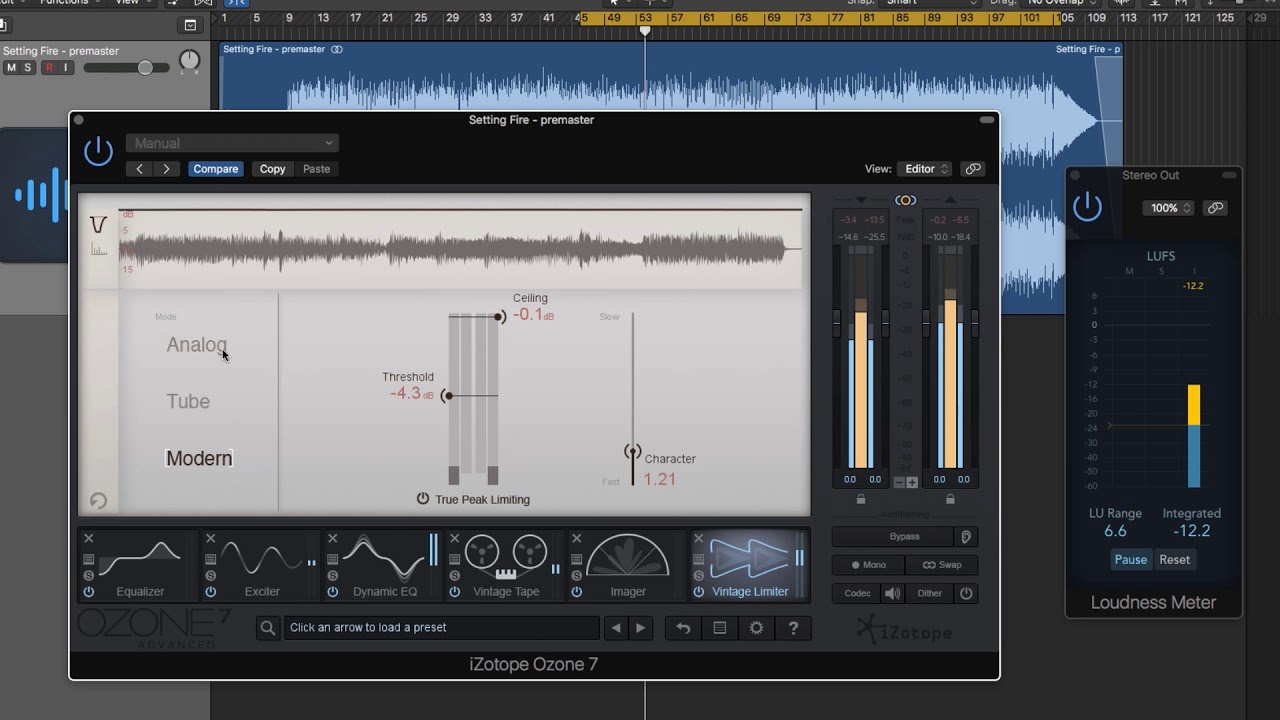Click the Copy button
The height and width of the screenshot is (720, 1280).
[x=273, y=169]
